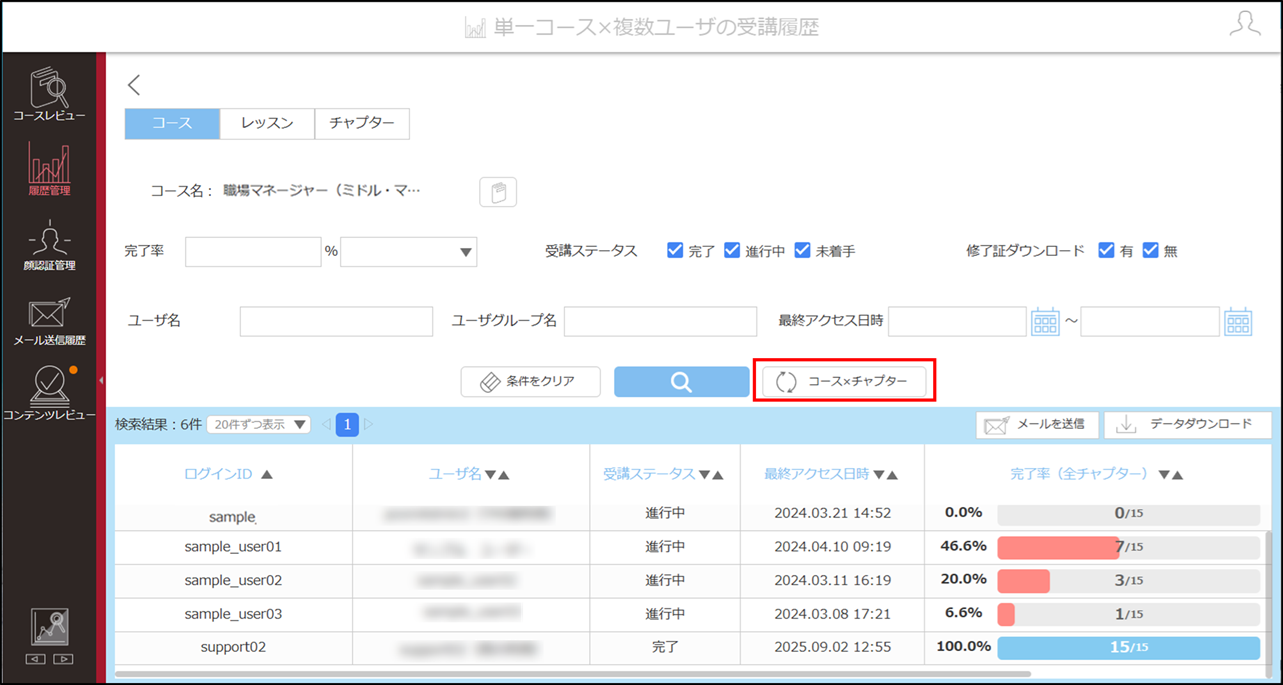The height and width of the screenshot is (685, 1283).
Task: Open 顔認証管理 in the sidebar
Action: tap(49, 245)
